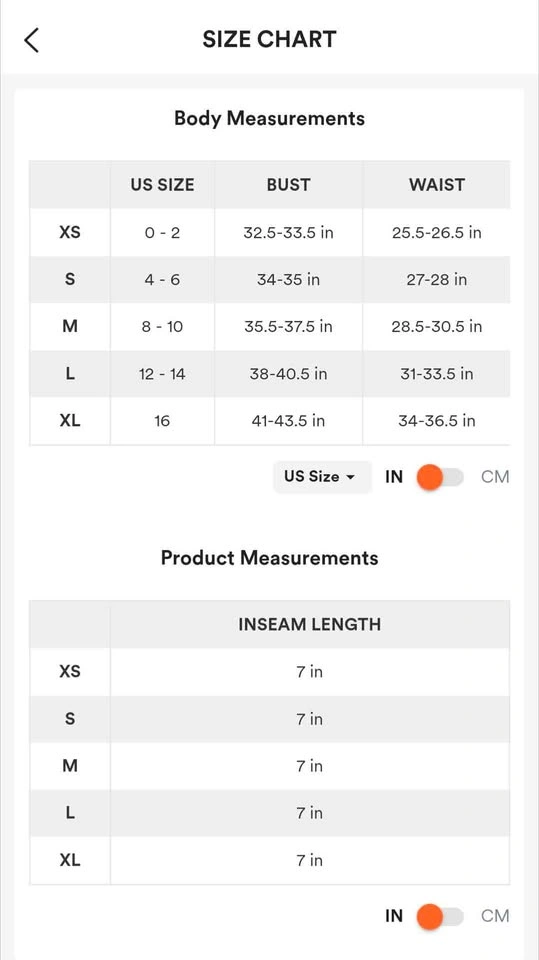Select IN label under Body Measurements
This screenshot has width=539, height=960.
pyautogui.click(x=394, y=477)
